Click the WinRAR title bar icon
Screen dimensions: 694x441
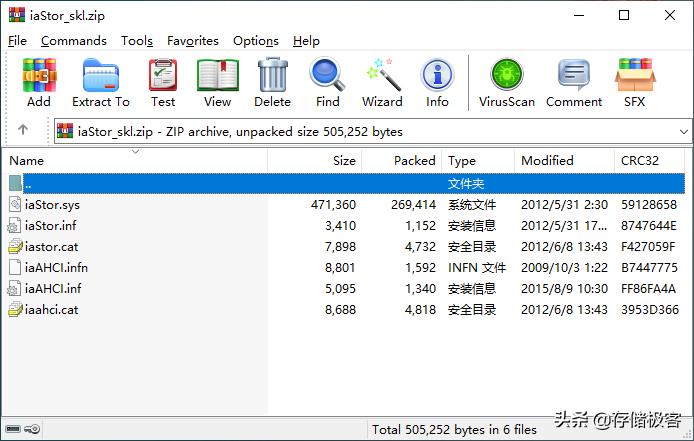pyautogui.click(x=17, y=15)
